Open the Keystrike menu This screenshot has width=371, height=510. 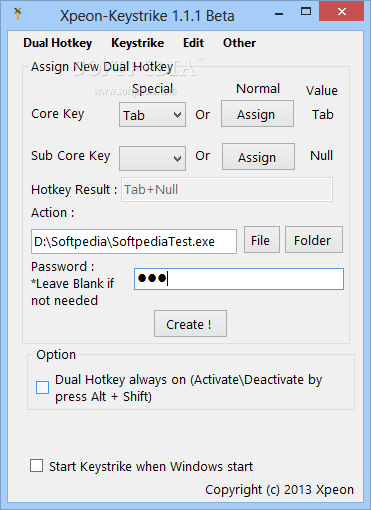pyautogui.click(x=137, y=43)
